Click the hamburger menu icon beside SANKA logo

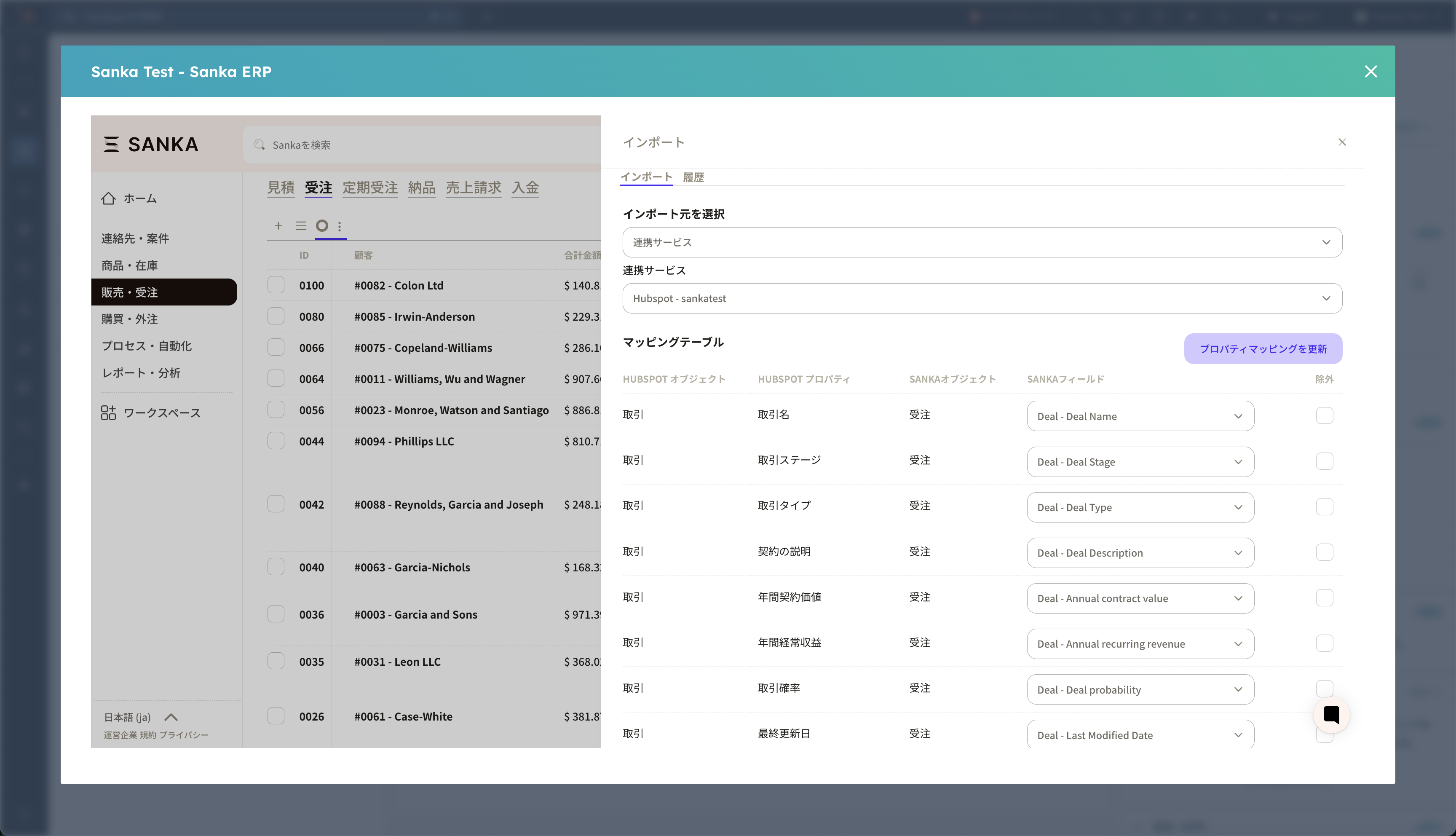[x=111, y=144]
